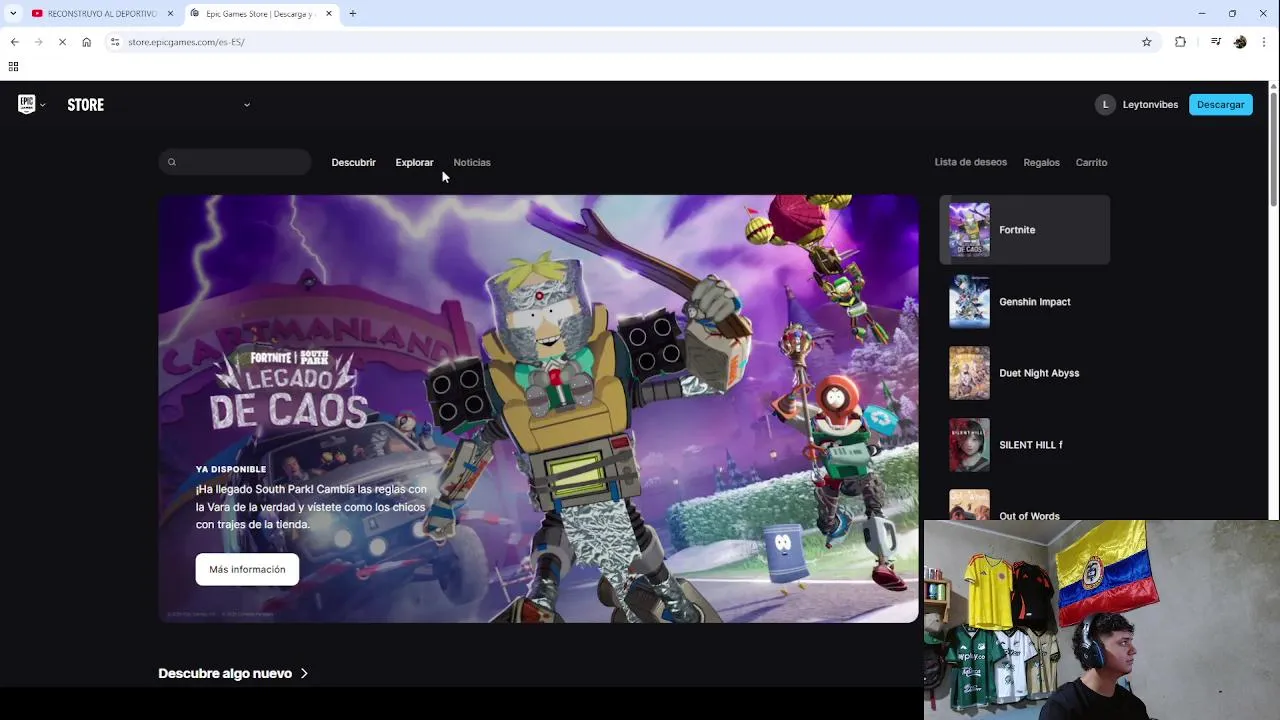Bookmark this page with star icon
1280x720 pixels.
pos(1147,42)
